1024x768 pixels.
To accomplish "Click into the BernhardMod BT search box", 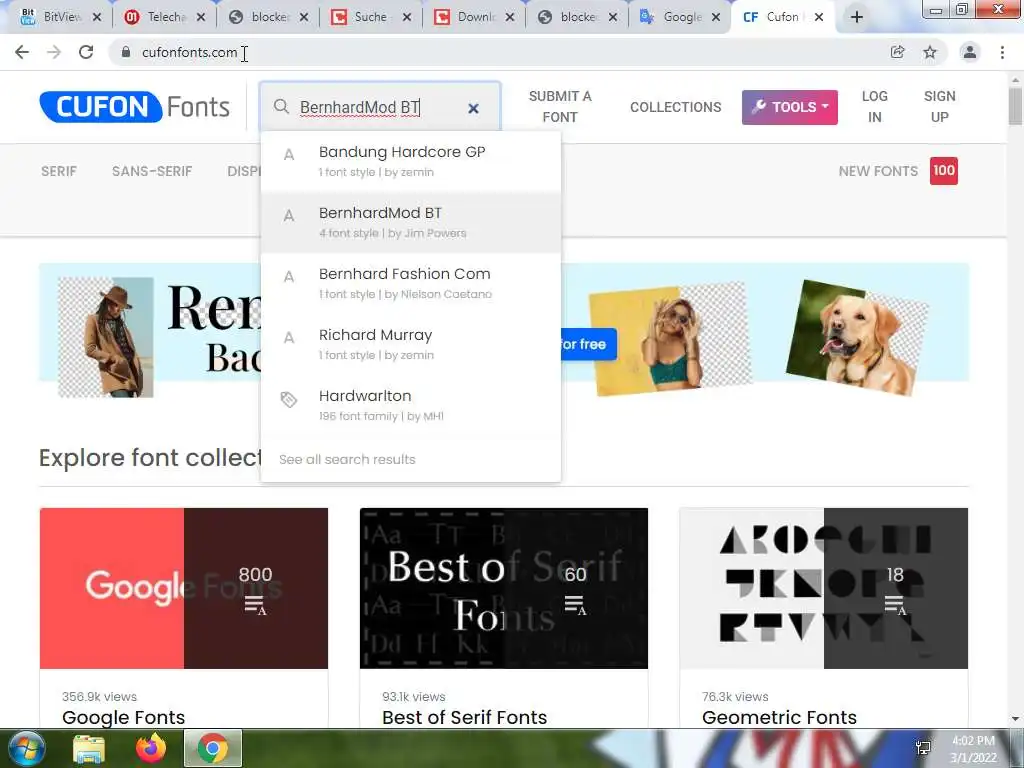I will click(379, 107).
